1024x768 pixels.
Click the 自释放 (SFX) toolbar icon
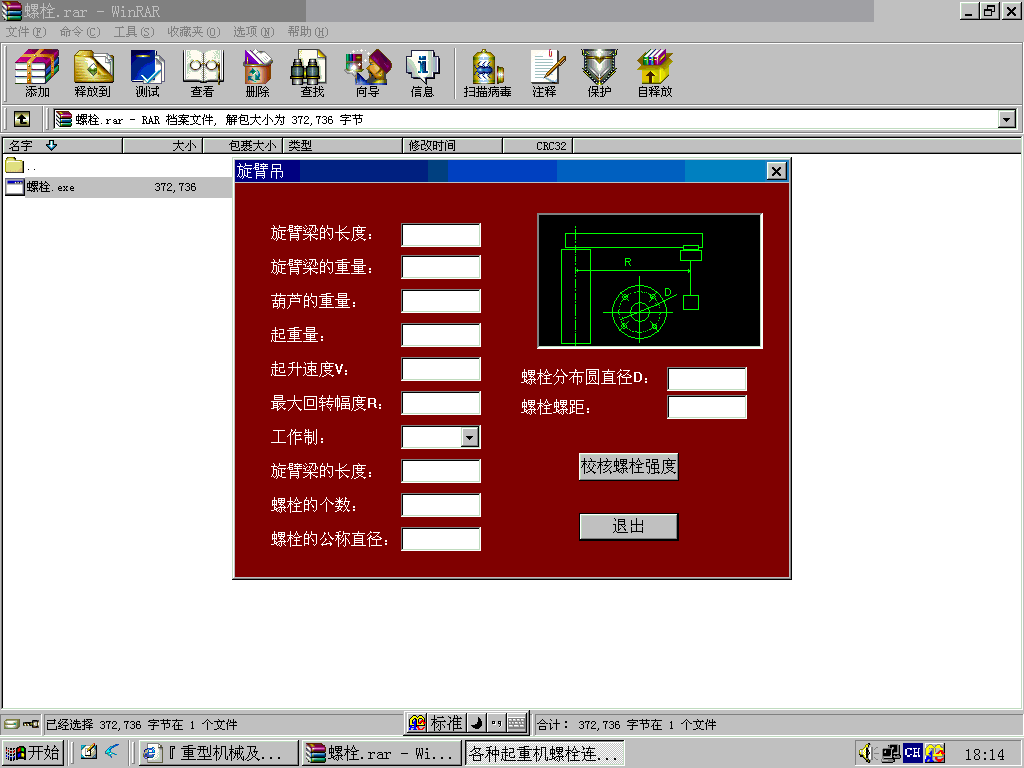tap(654, 68)
